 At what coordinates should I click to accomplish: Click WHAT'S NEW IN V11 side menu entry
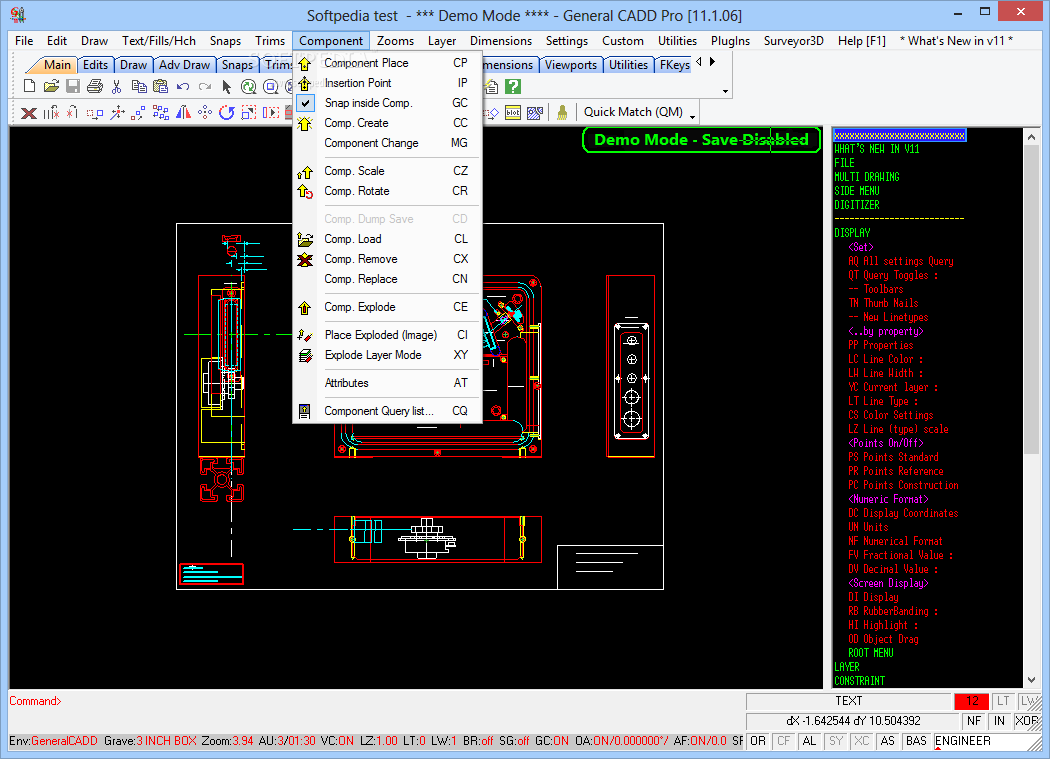877,149
